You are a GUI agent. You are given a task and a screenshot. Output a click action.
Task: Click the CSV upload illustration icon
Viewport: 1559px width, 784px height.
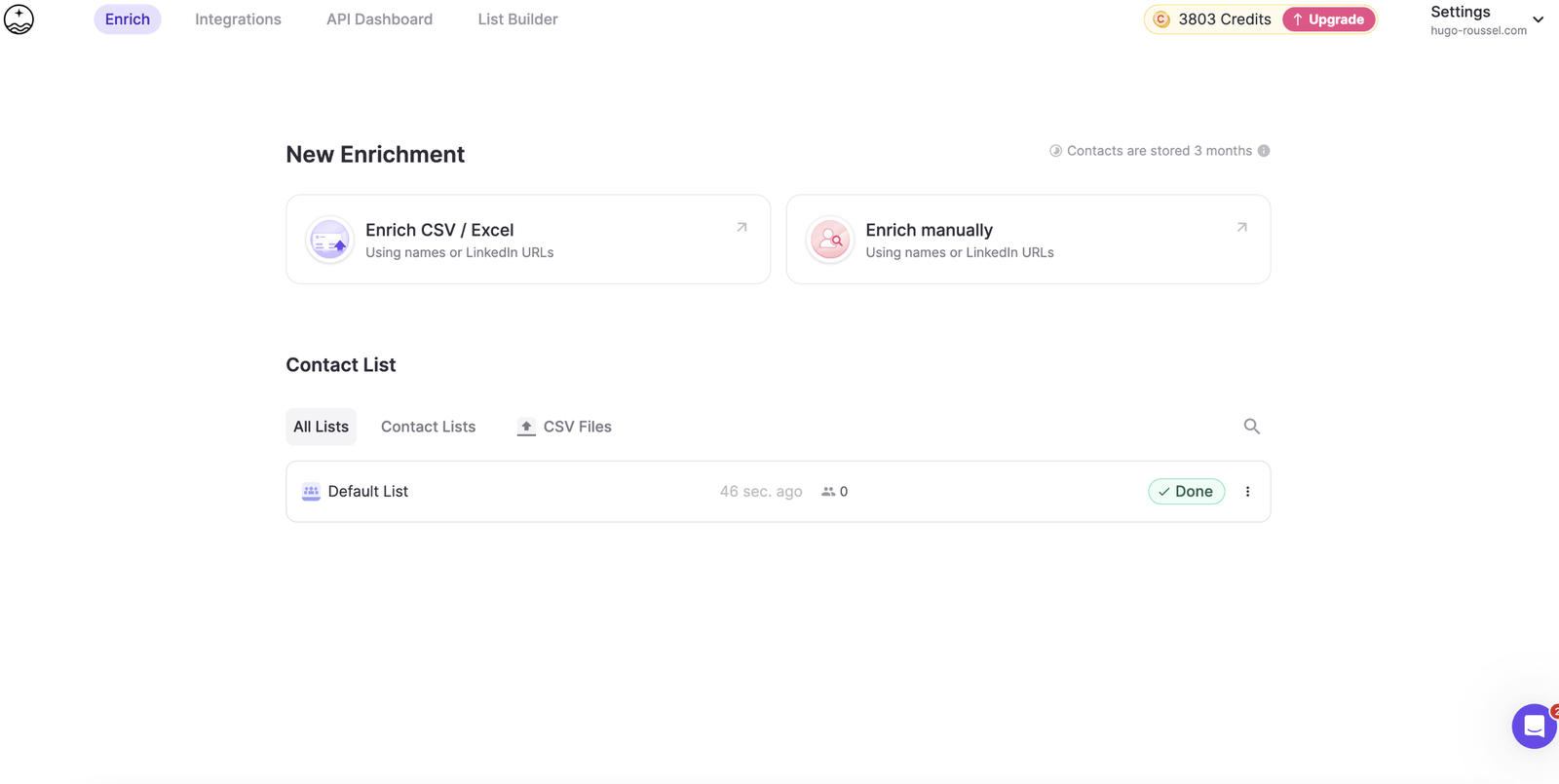329,240
